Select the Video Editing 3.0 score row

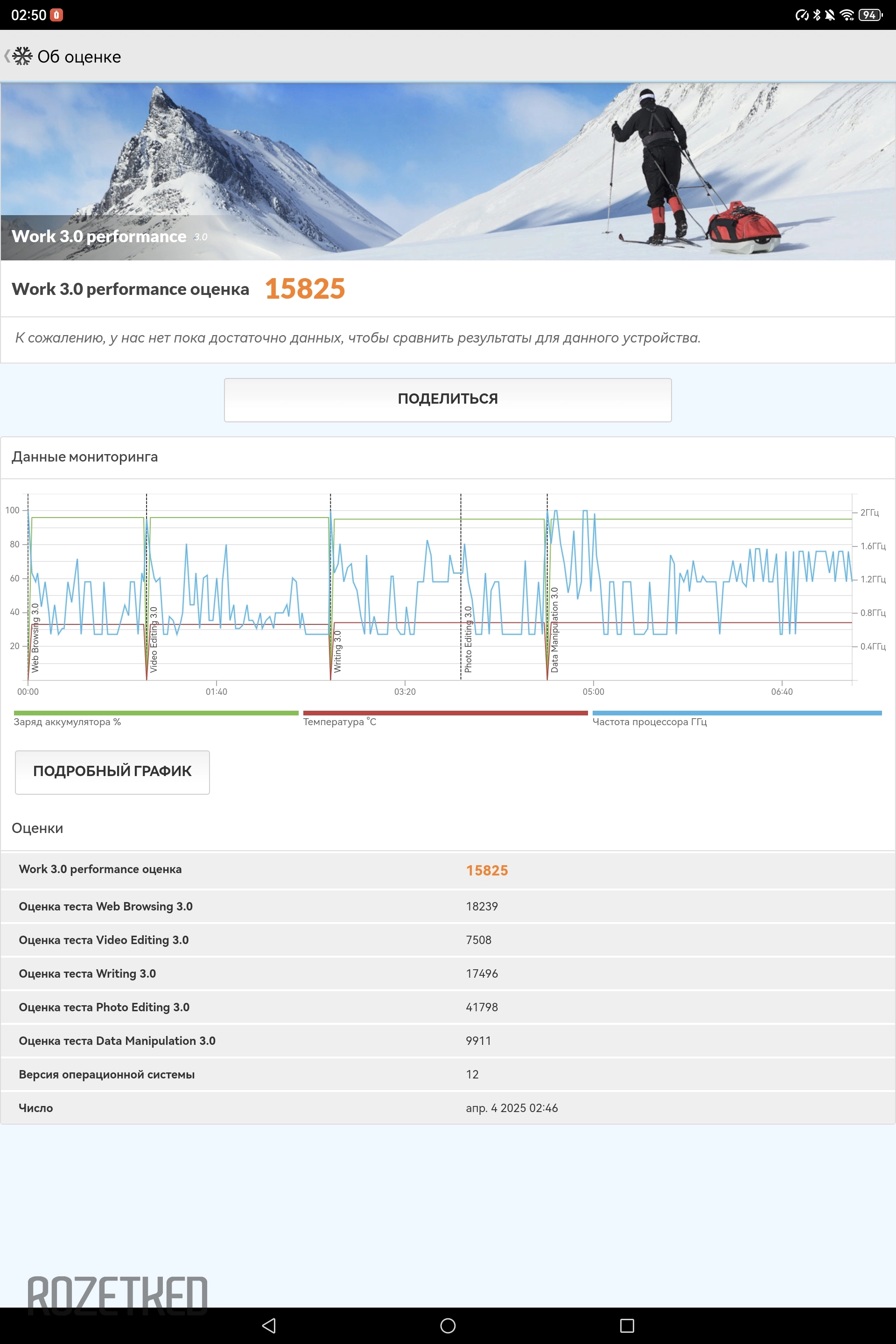coord(448,940)
